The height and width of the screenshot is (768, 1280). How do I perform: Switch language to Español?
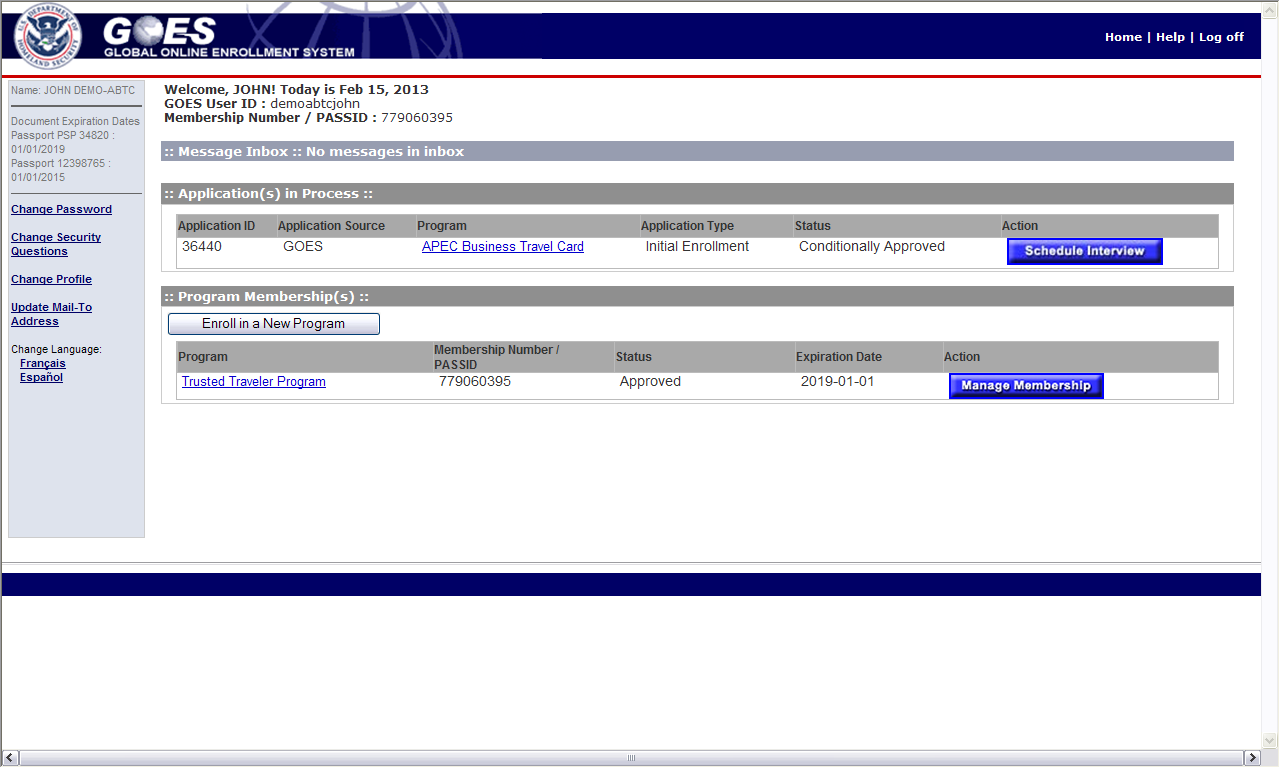click(x=41, y=378)
